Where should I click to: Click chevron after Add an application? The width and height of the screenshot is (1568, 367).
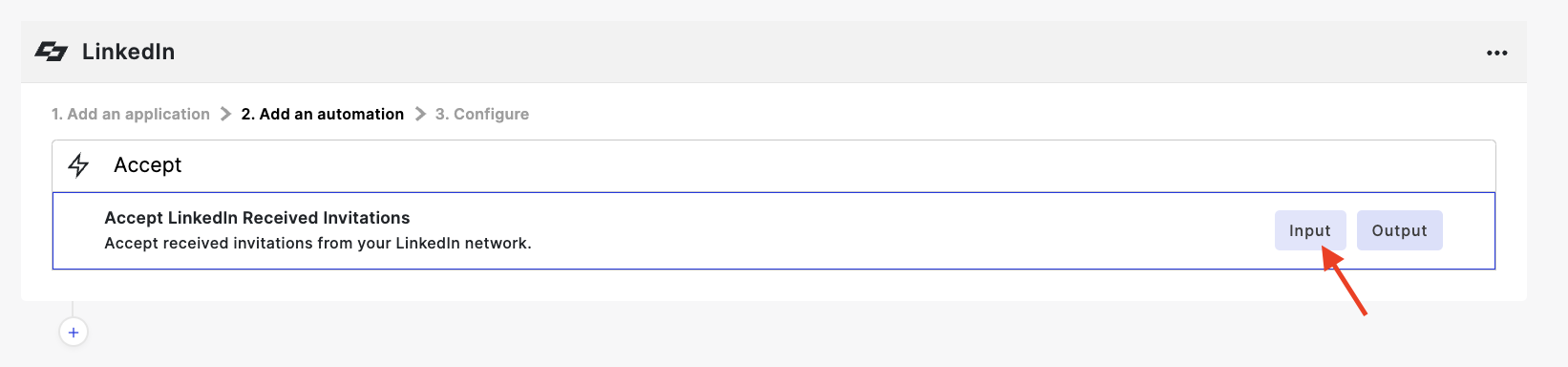(225, 114)
